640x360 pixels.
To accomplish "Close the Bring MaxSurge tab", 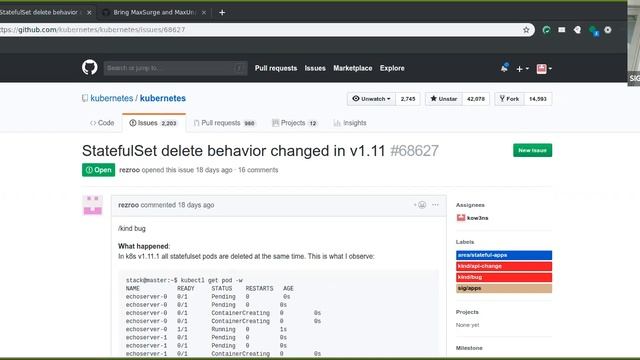I will coord(204,13).
